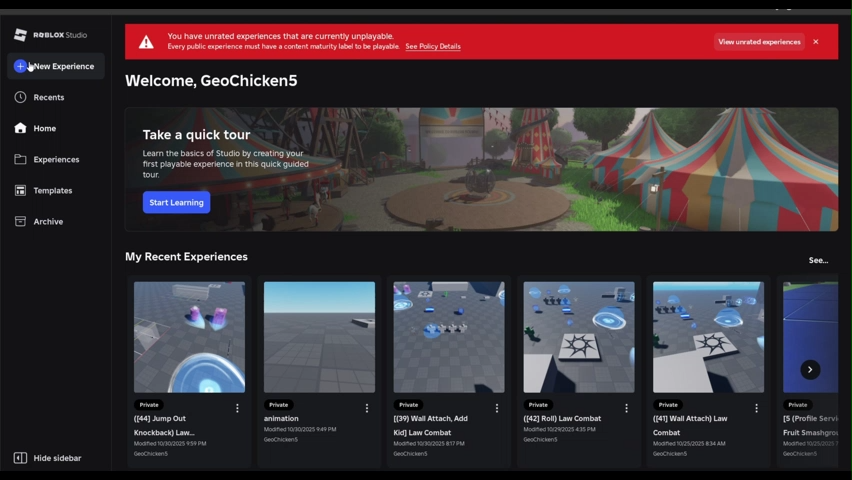Click '([41] Wall Attach) Law' title text
This screenshot has width=852, height=480.
[690, 419]
